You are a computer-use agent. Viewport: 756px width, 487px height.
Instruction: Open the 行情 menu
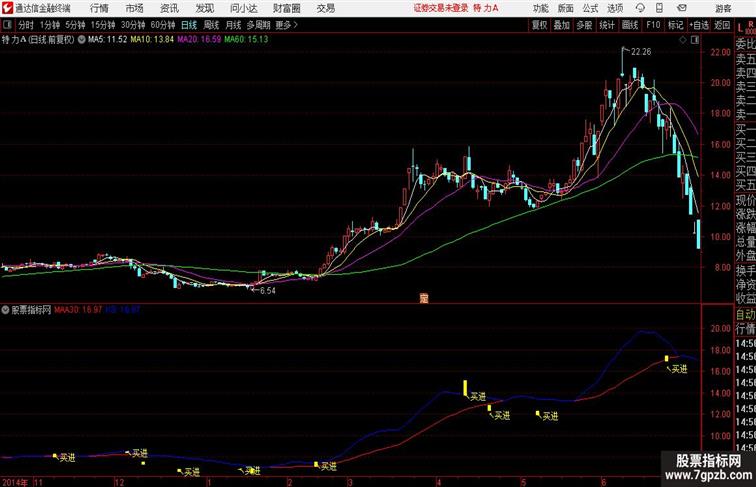click(x=99, y=8)
